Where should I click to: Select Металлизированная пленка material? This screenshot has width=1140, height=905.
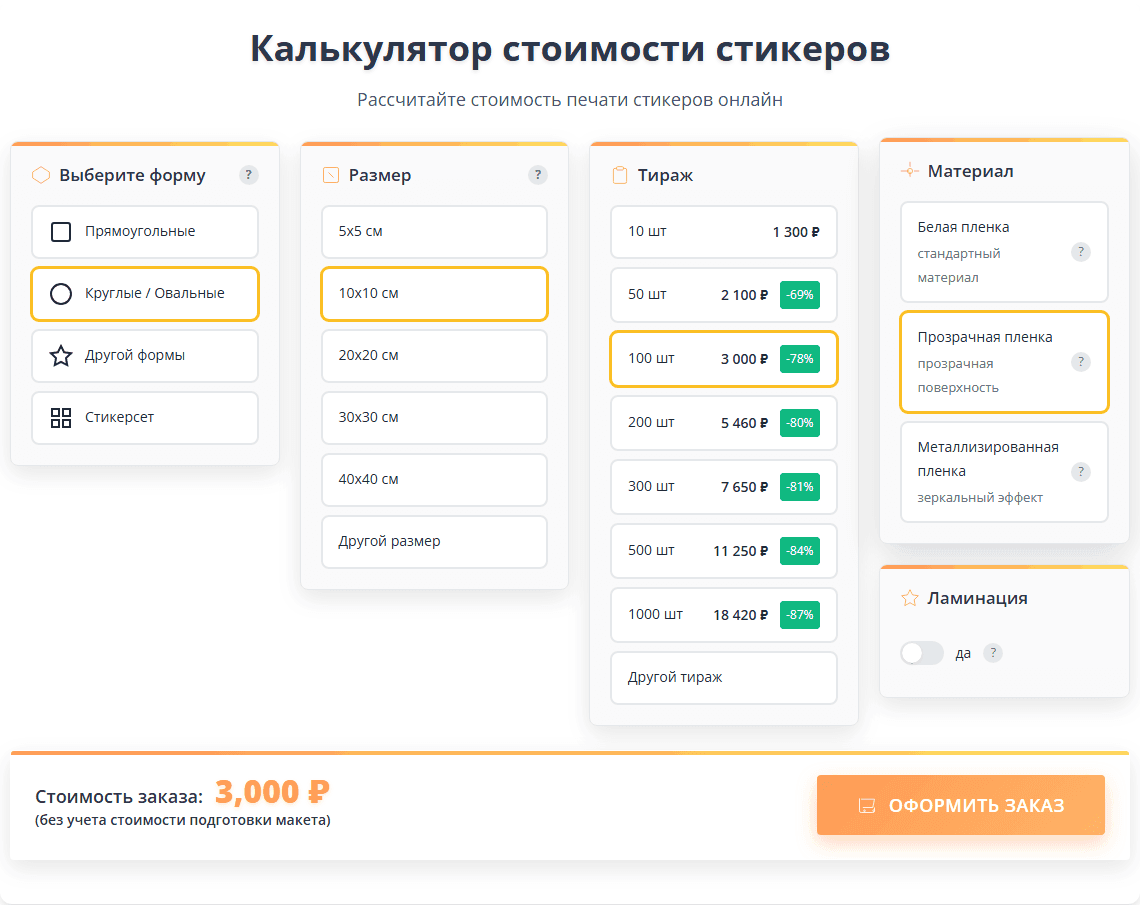click(1004, 472)
